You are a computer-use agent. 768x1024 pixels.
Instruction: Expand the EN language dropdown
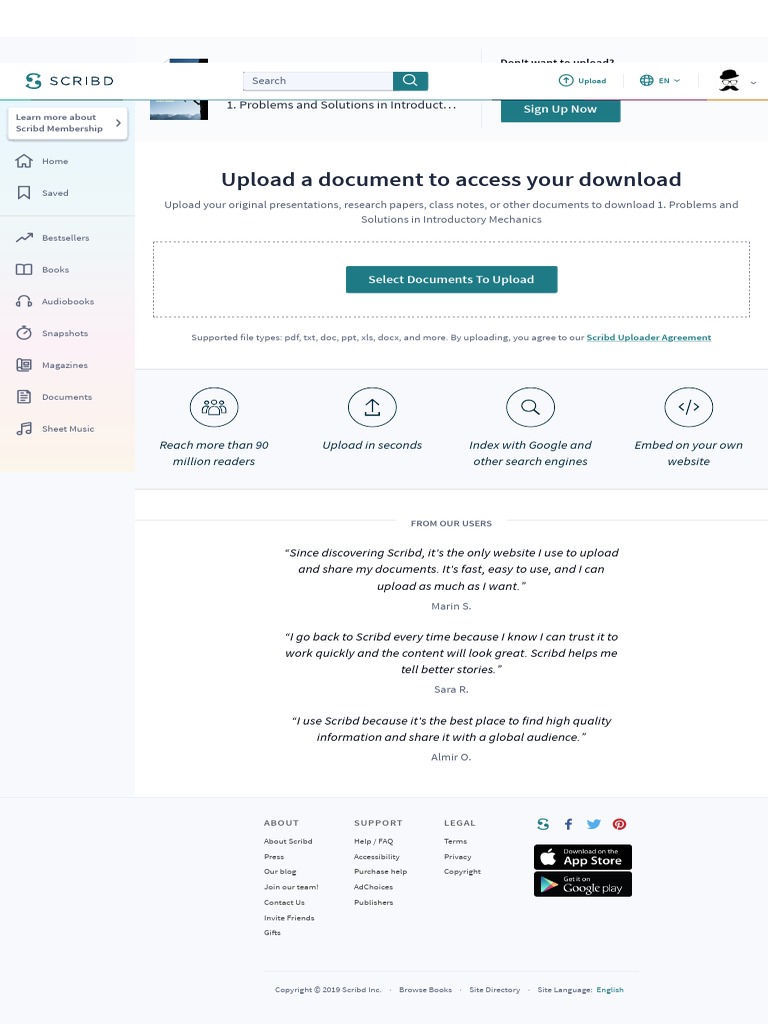pyautogui.click(x=669, y=80)
